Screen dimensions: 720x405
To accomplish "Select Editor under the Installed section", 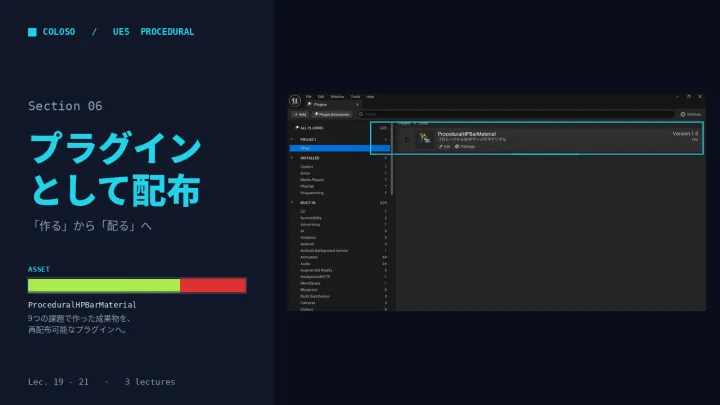I will pos(340,173).
